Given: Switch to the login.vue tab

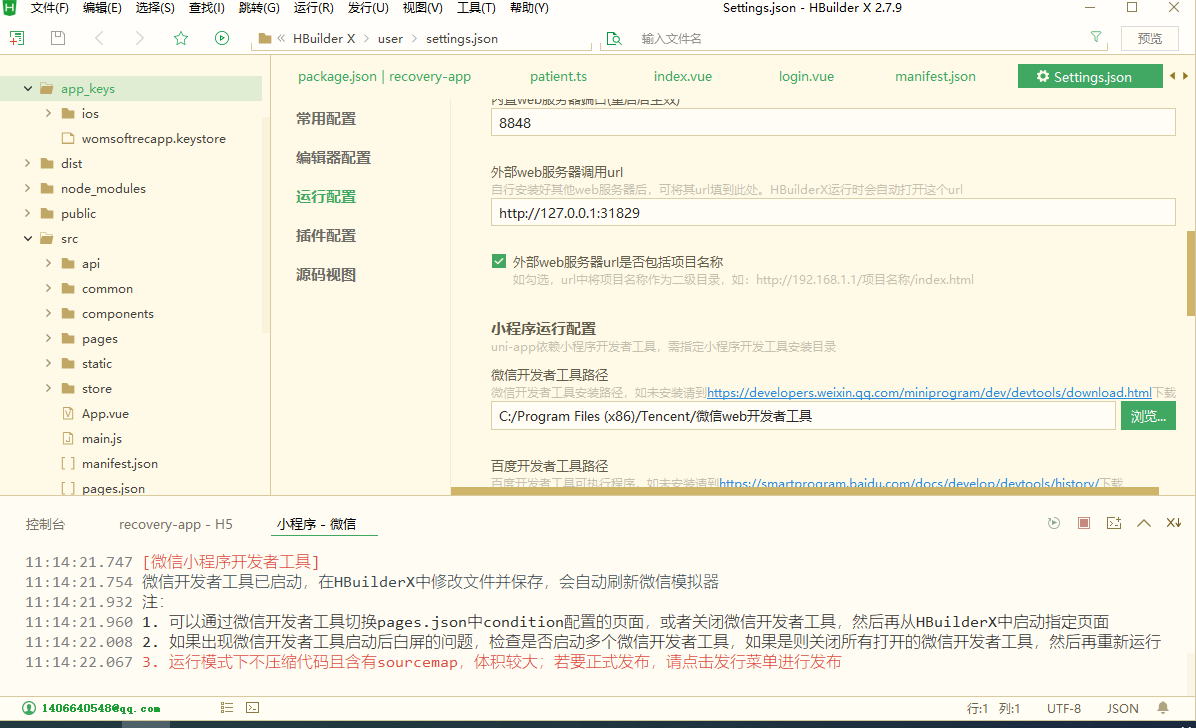Looking at the screenshot, I should (806, 76).
